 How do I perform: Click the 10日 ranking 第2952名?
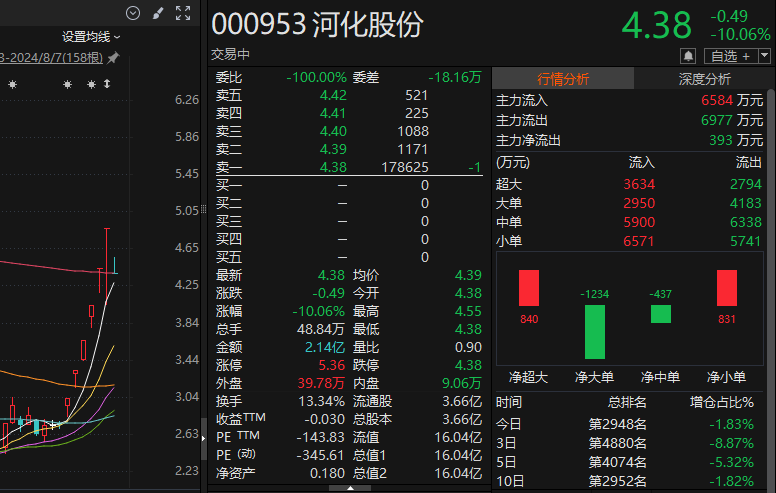[x=618, y=481]
